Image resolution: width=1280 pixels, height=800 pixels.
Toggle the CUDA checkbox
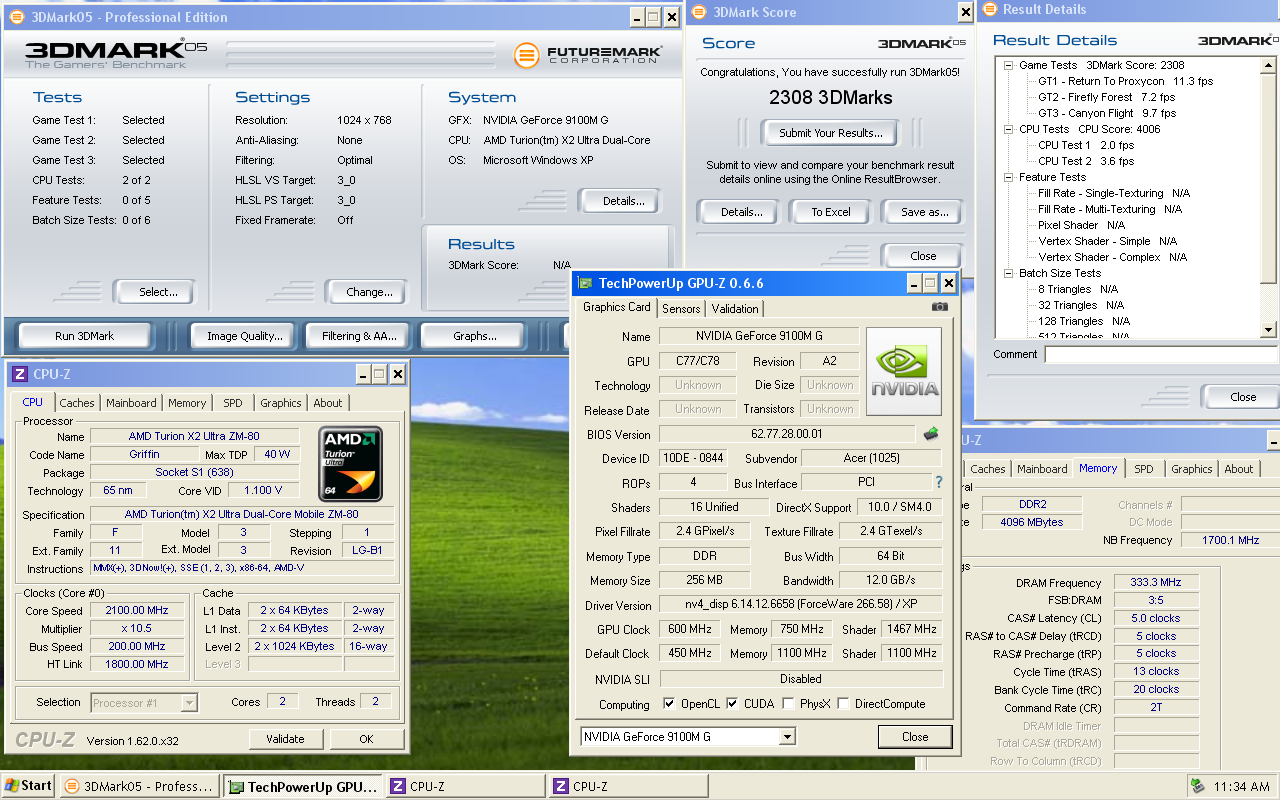732,704
